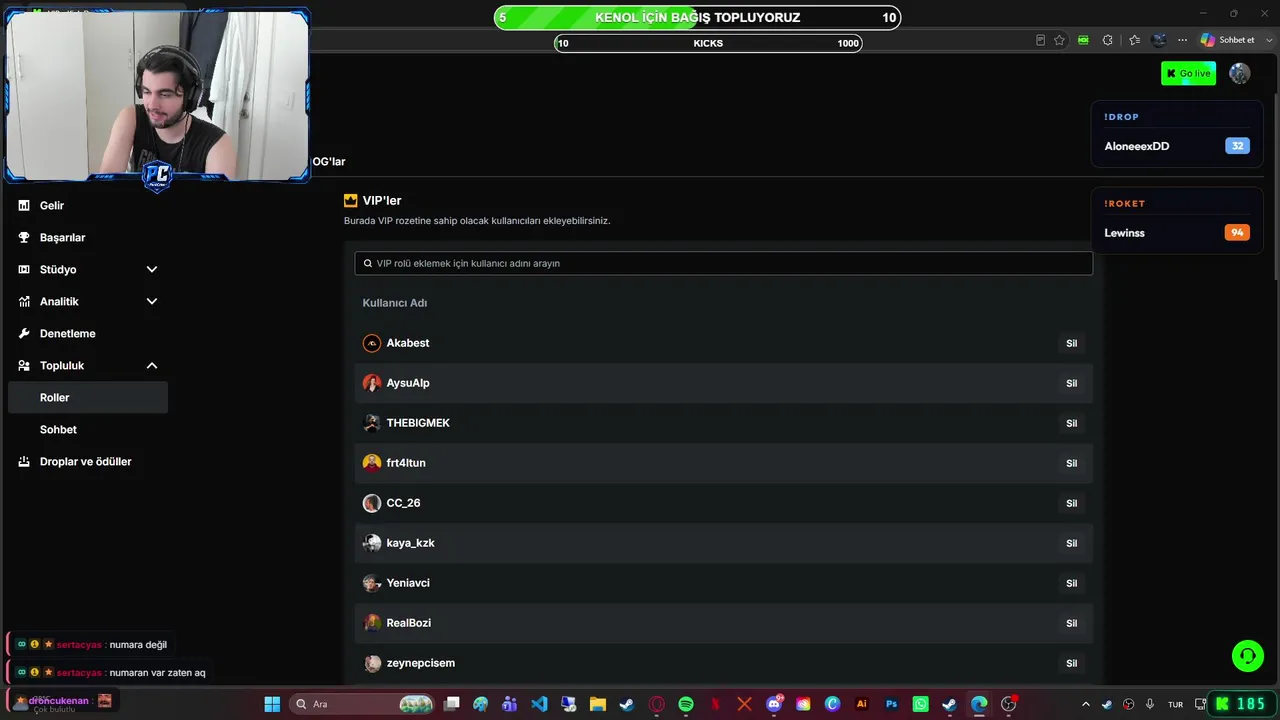Viewport: 1280px width, 720px height.
Task: Open the favorites list icon
Action: point(1134,40)
